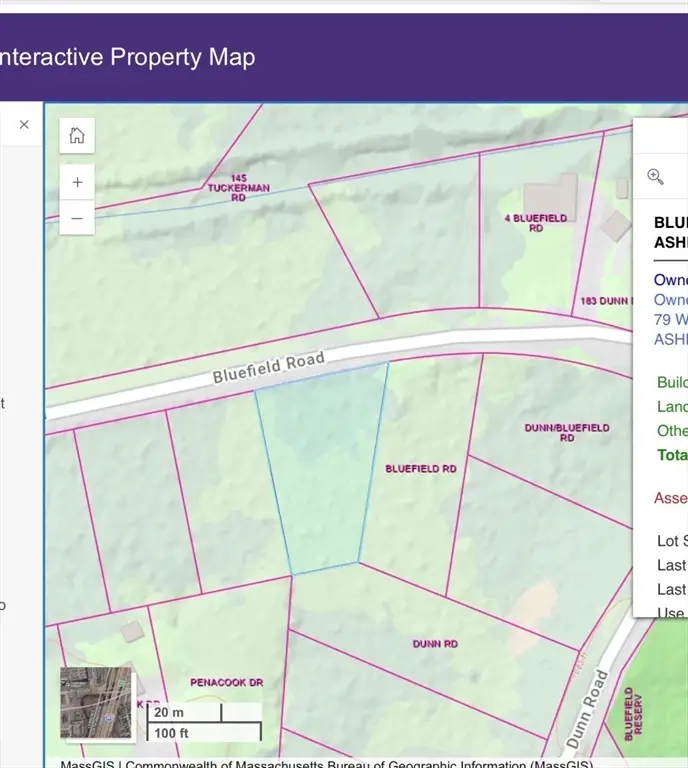Click the Interactive Property Map header title

pos(128,57)
